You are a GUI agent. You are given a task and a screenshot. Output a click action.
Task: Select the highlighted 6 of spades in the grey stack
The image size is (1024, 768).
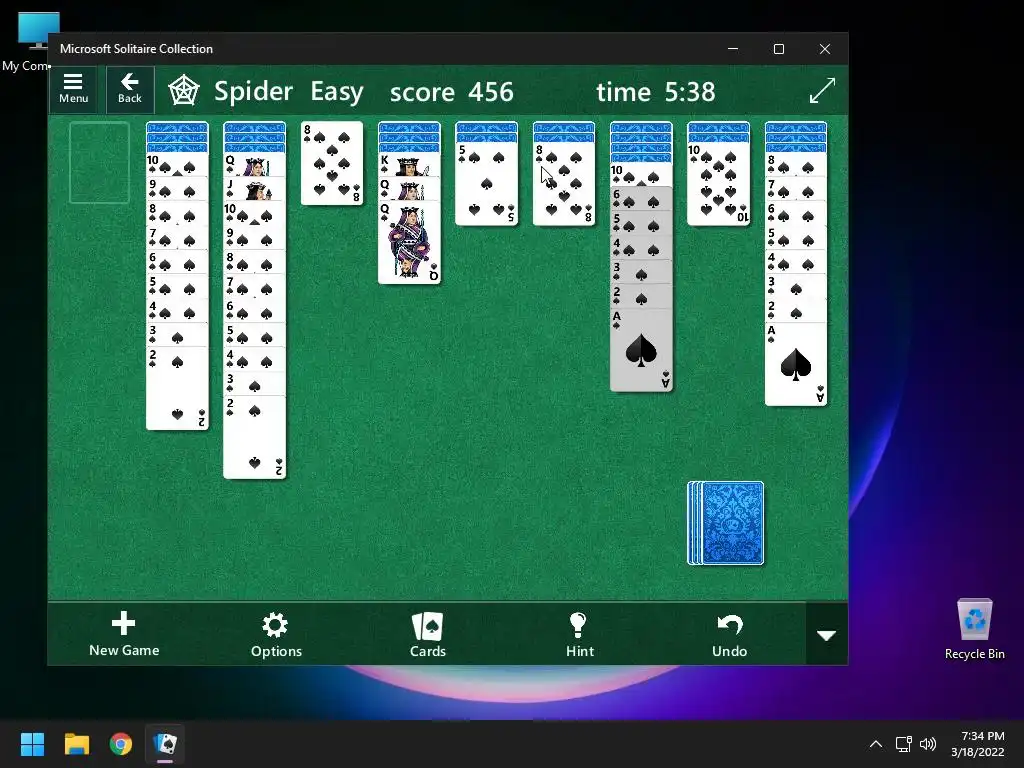641,199
